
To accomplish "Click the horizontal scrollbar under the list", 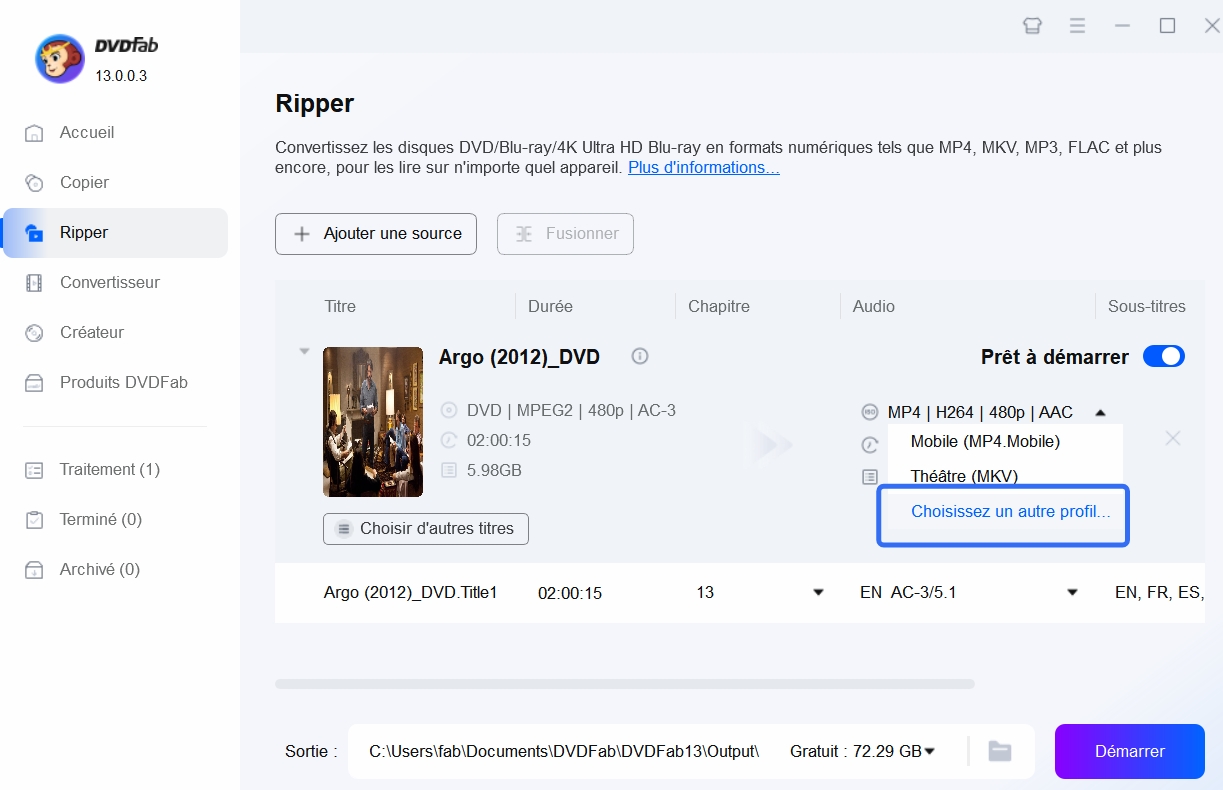I will (624, 684).
